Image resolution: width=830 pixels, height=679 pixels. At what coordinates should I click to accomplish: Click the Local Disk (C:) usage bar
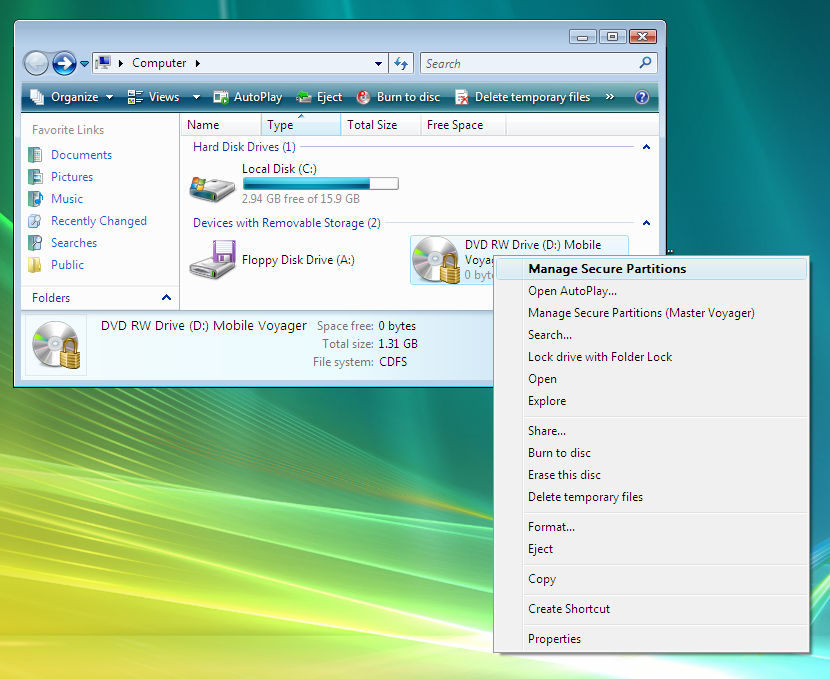[x=321, y=184]
